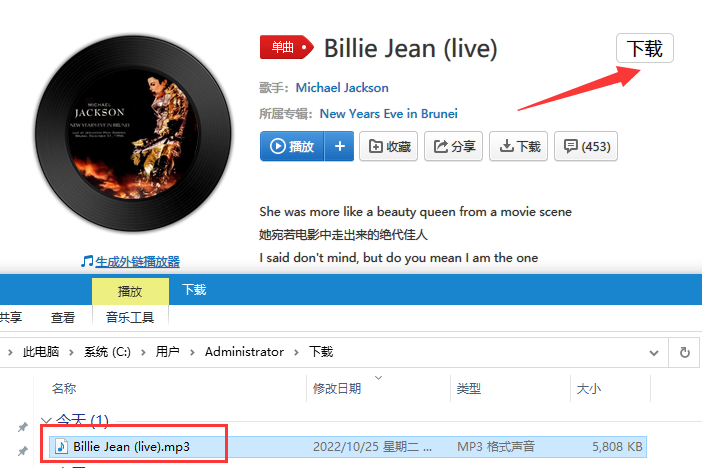
Task: Open the comments (453) button
Action: [586, 146]
